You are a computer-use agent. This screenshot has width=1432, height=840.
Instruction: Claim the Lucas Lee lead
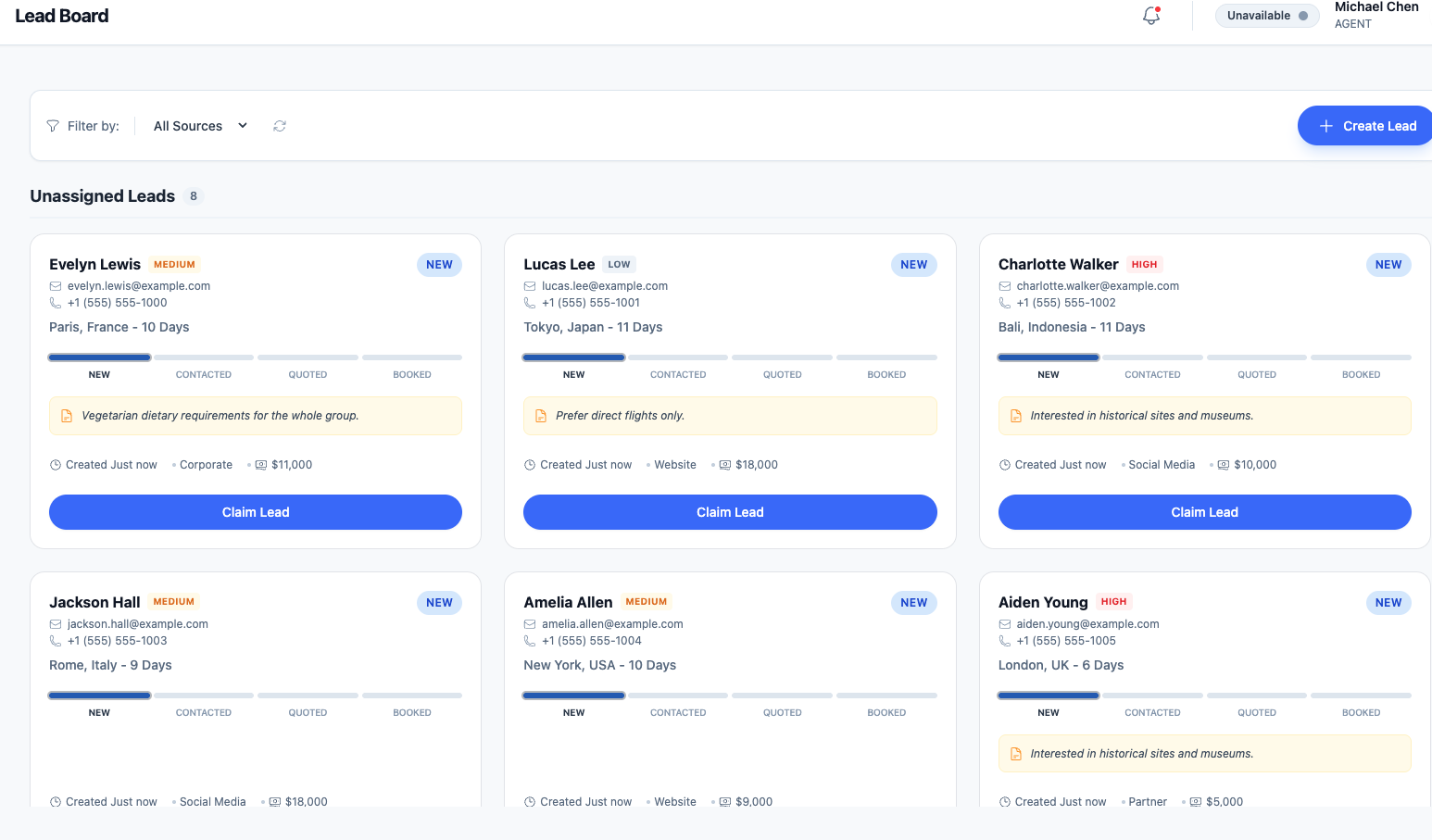(730, 512)
